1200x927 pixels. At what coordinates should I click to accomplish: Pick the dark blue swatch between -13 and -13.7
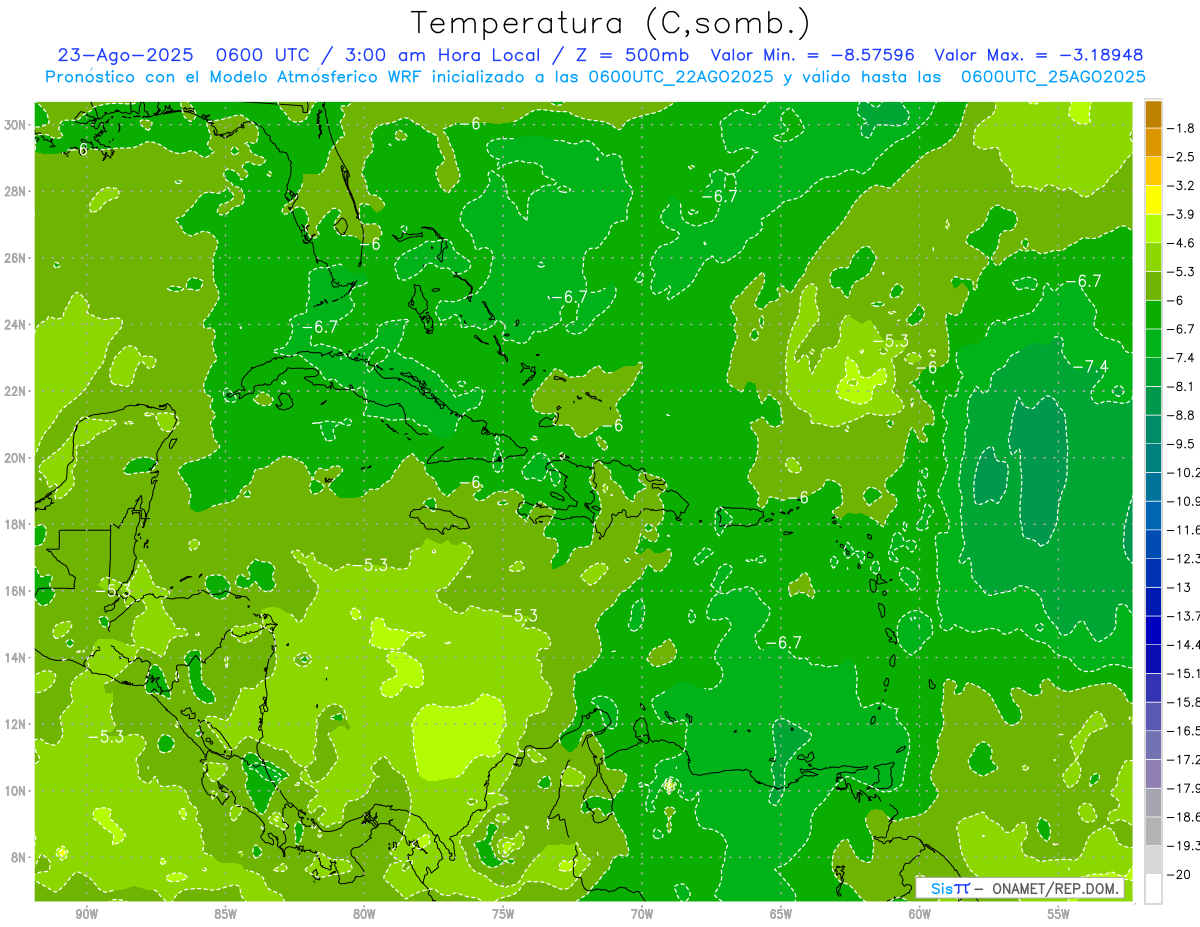point(1153,602)
